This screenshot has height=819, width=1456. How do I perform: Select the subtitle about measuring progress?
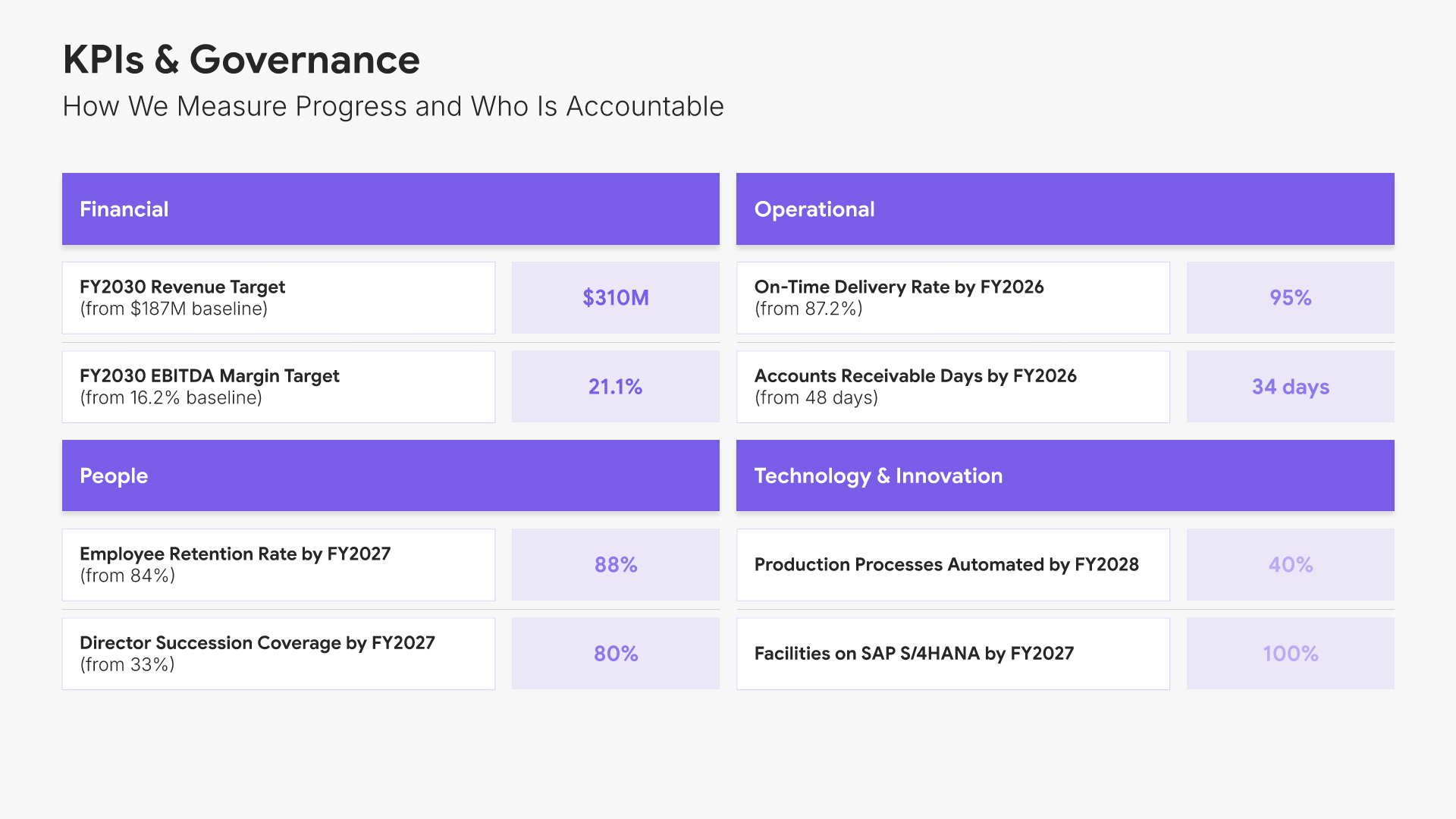coord(393,106)
